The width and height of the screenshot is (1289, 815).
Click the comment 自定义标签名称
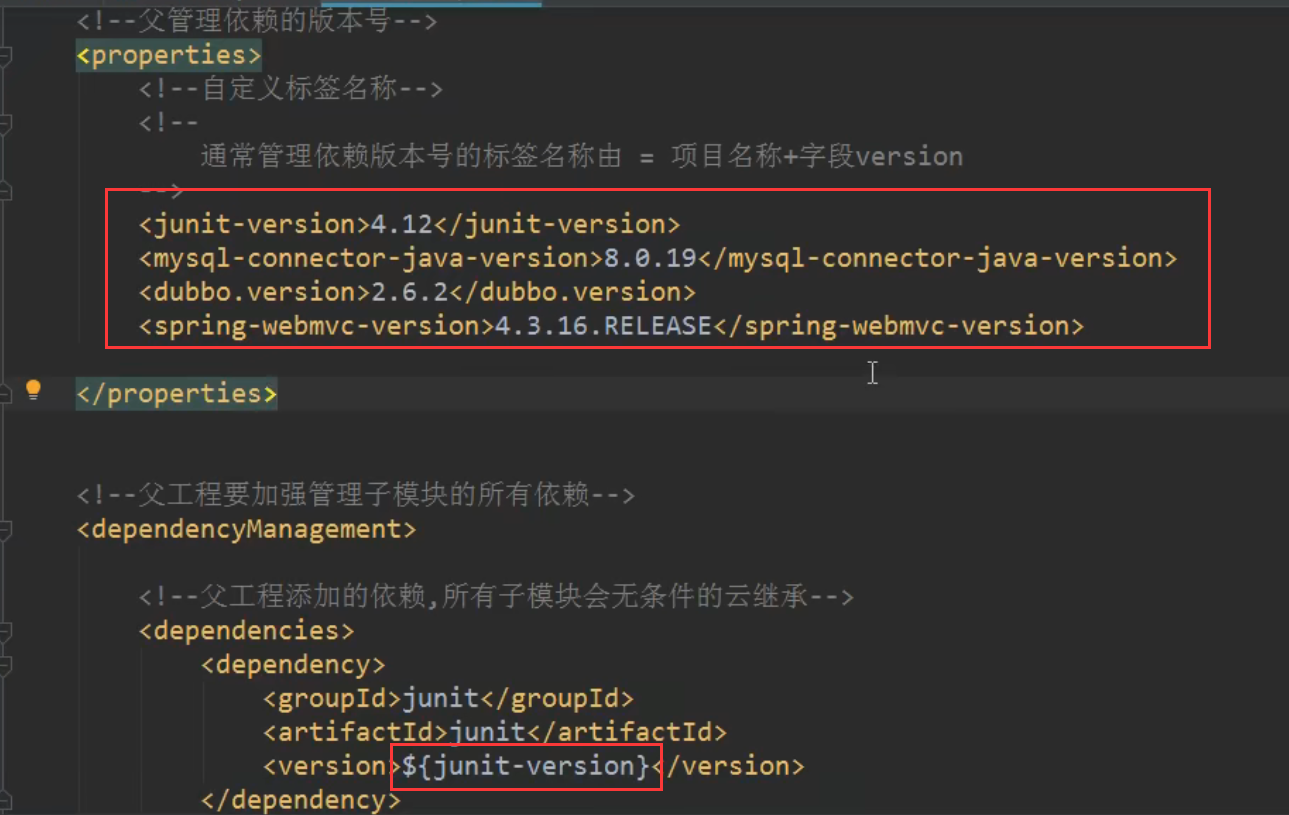290,89
